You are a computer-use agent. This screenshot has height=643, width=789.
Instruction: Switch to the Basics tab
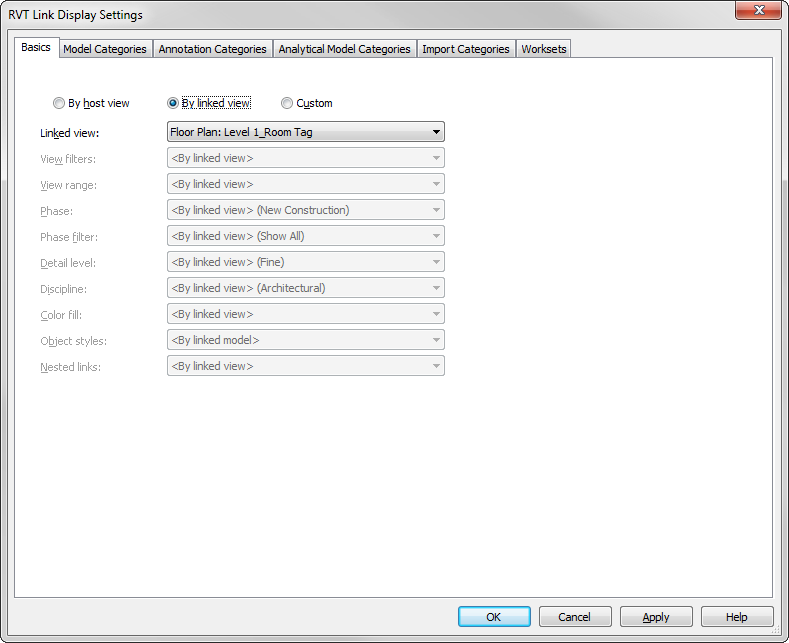[x=36, y=47]
